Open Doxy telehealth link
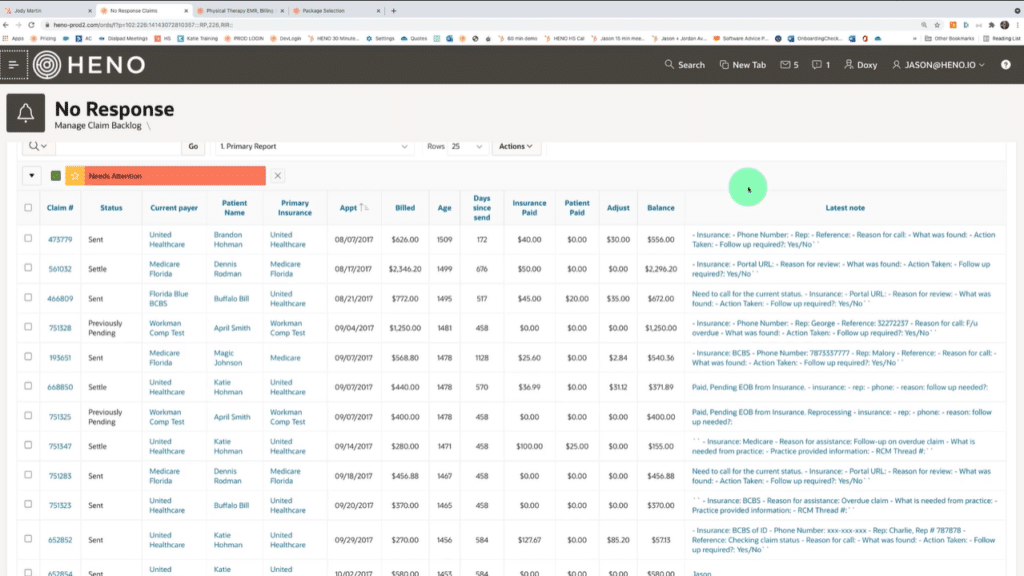The height and width of the screenshot is (576, 1024). (x=860, y=65)
